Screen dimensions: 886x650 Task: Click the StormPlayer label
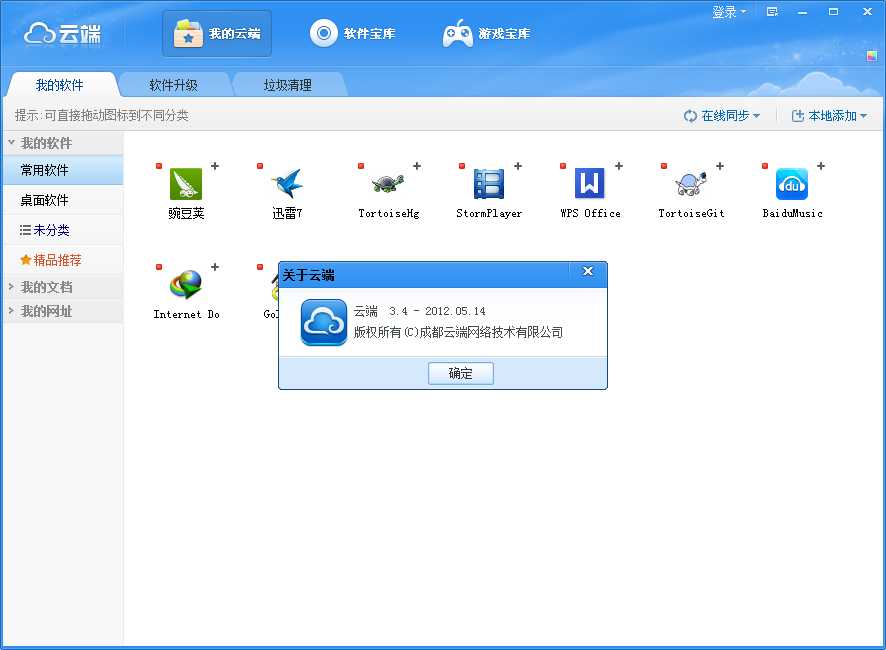(489, 214)
